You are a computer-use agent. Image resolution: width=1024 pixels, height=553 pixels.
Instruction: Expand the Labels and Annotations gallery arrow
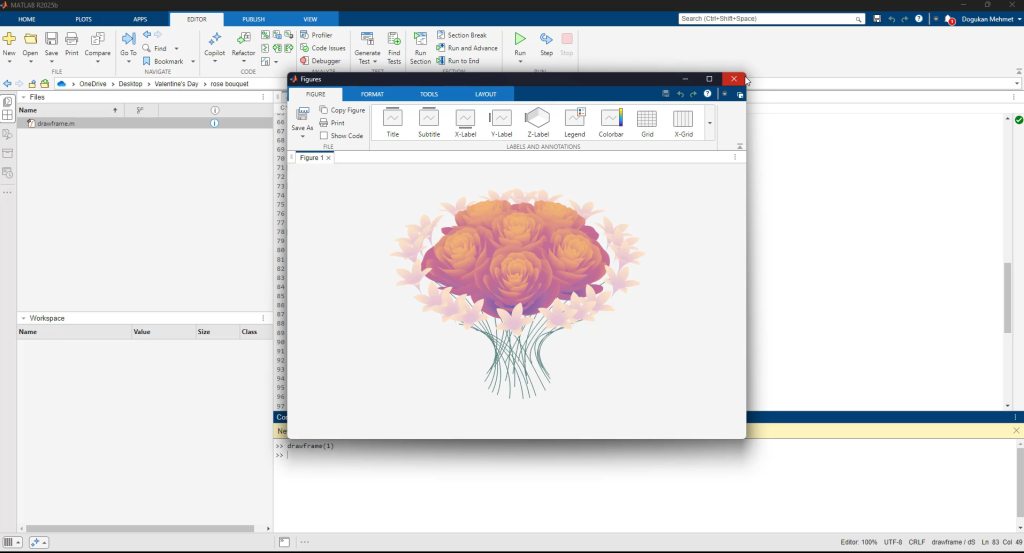click(x=710, y=123)
